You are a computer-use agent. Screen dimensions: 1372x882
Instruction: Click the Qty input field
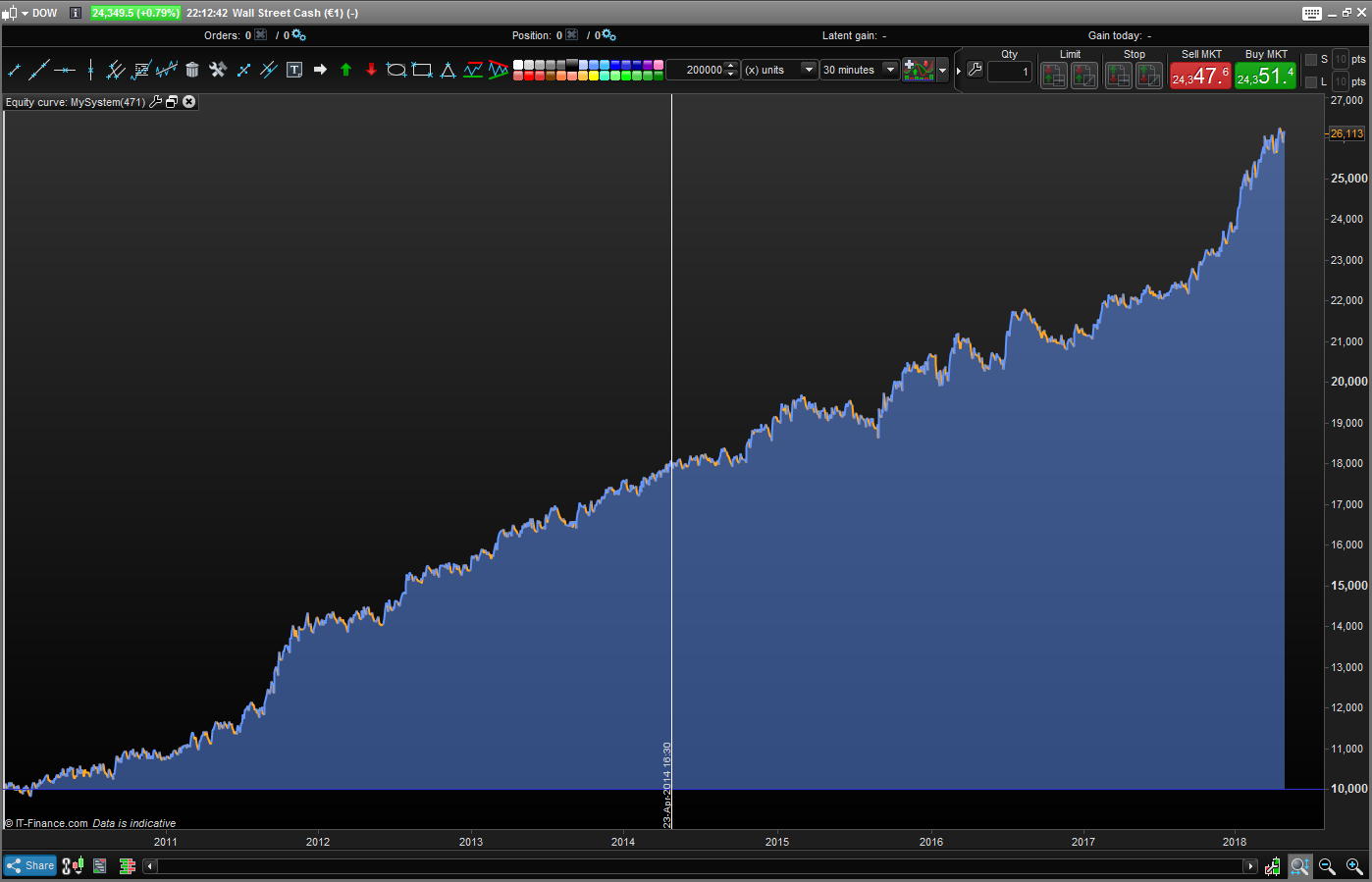pyautogui.click(x=1010, y=72)
